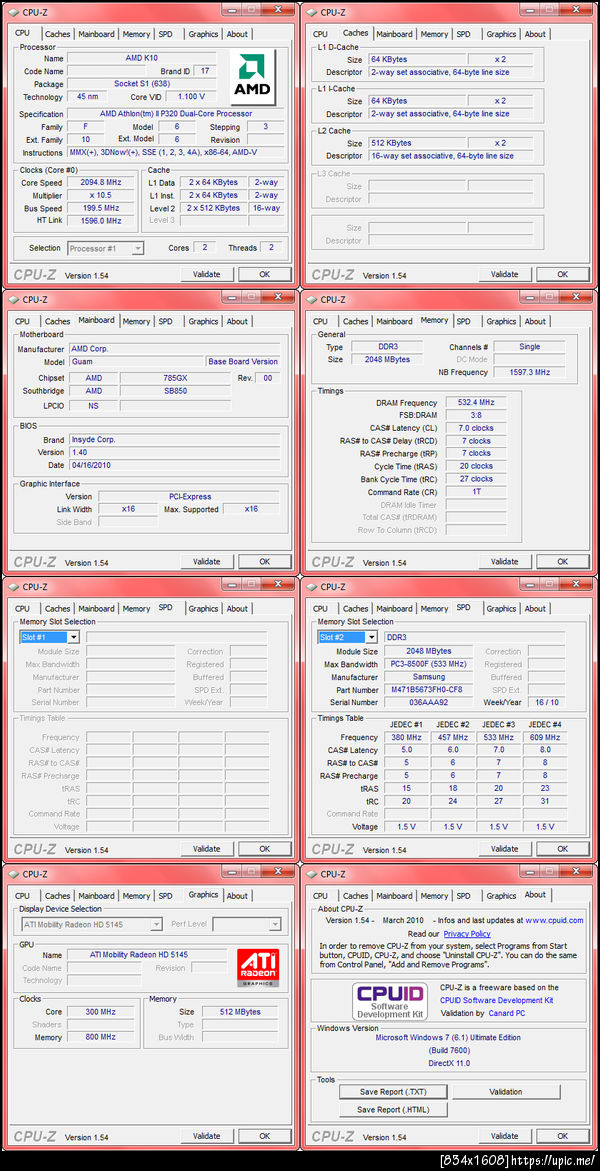Click title bar icon of the Memory tab window
600x1171 pixels.
click(x=312, y=299)
